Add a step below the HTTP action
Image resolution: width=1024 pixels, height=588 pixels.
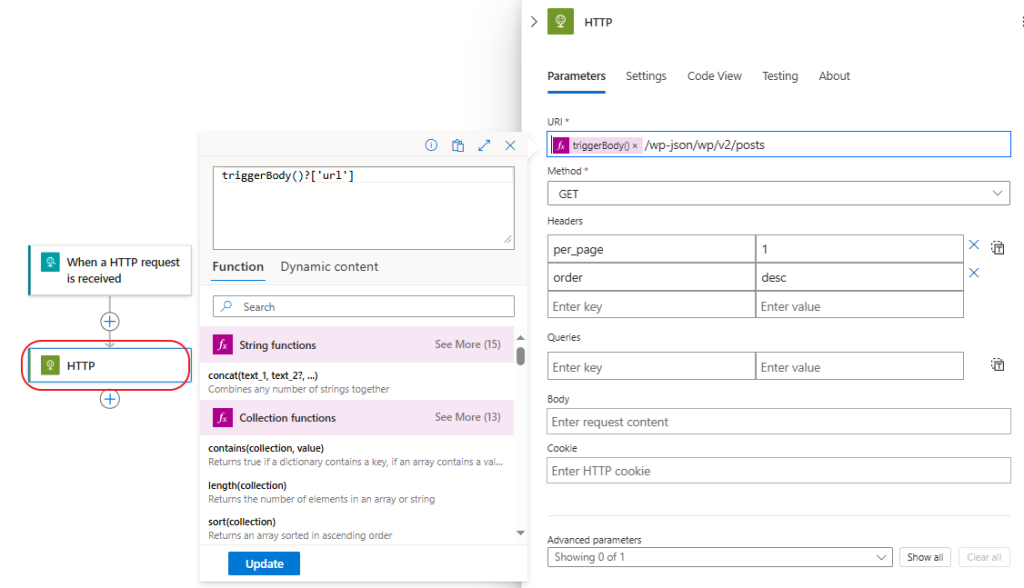(x=110, y=399)
